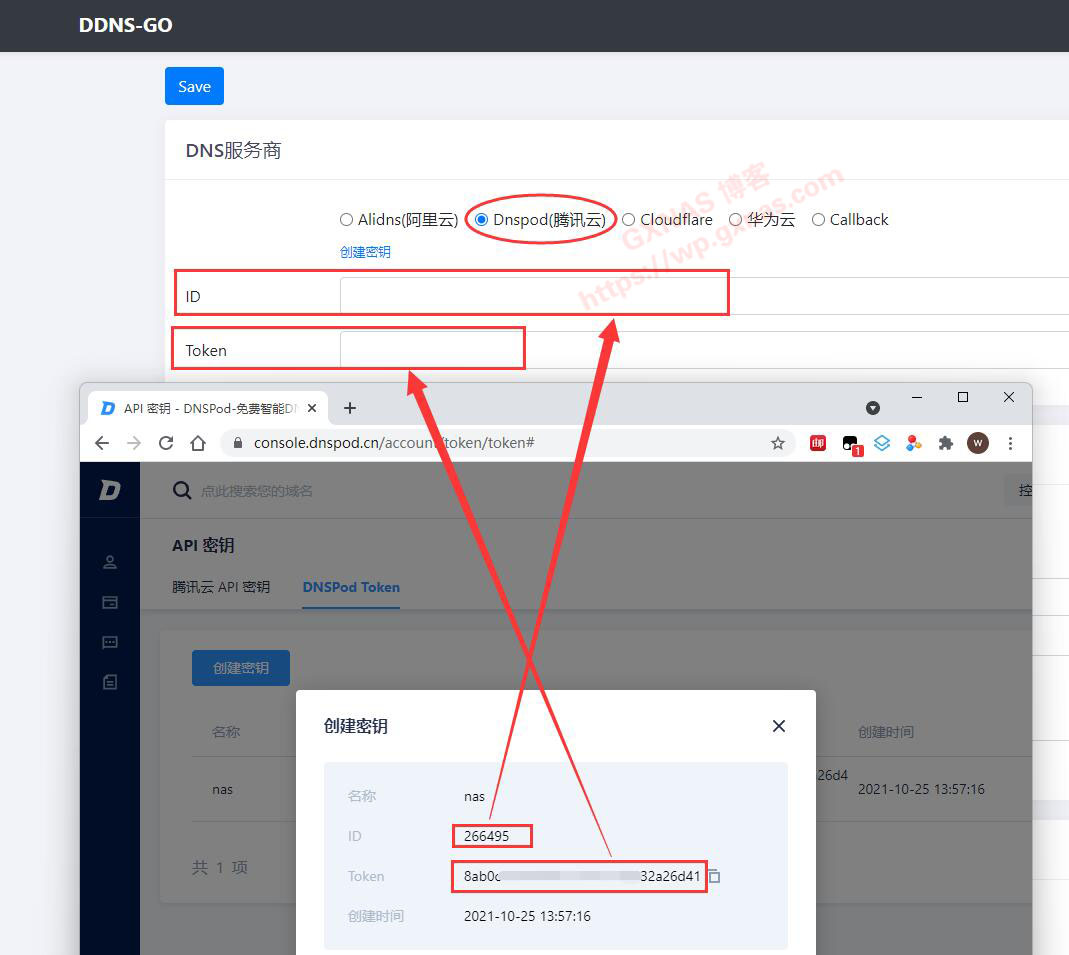Click the domain search field
This screenshot has height=955, width=1069.
257,491
